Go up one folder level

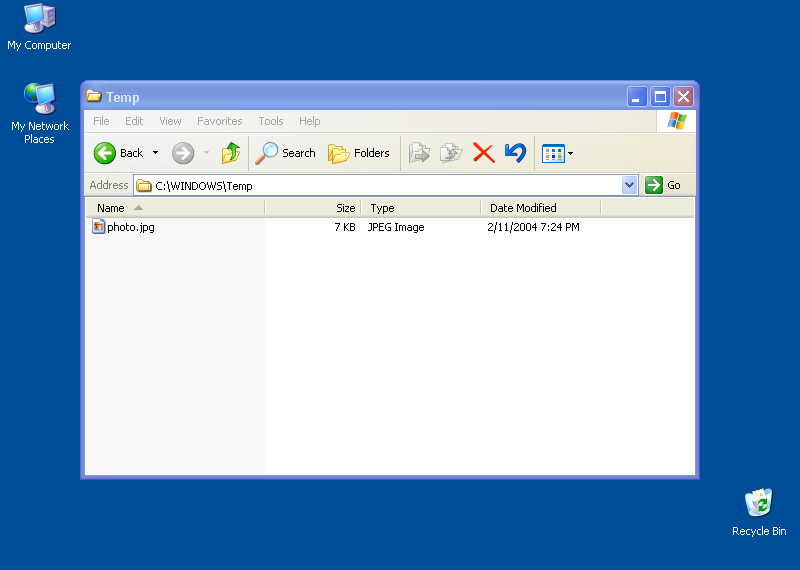click(231, 153)
